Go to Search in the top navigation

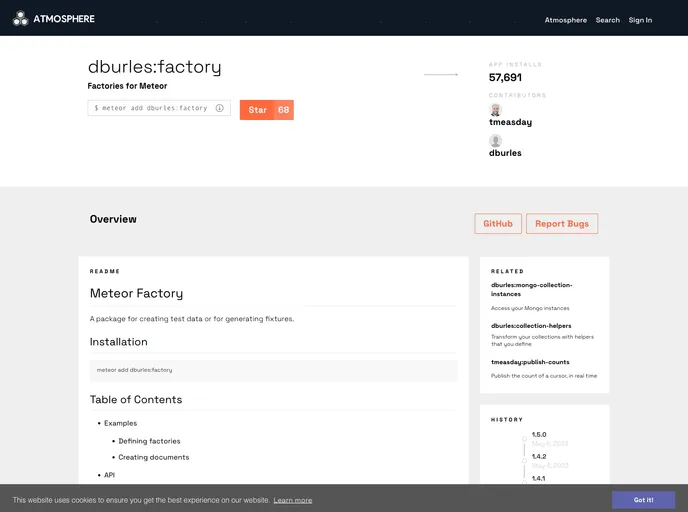[x=608, y=20]
